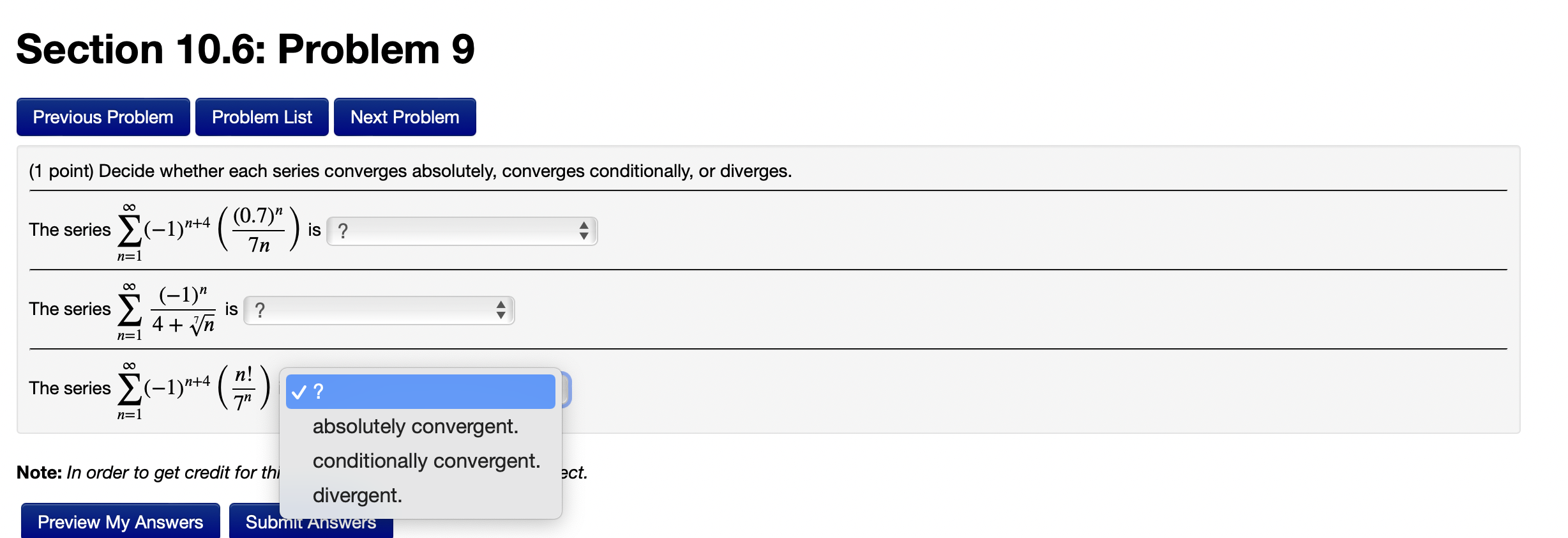Click the Previous Problem button
Viewport: 1568px width, 538px height.
(103, 116)
